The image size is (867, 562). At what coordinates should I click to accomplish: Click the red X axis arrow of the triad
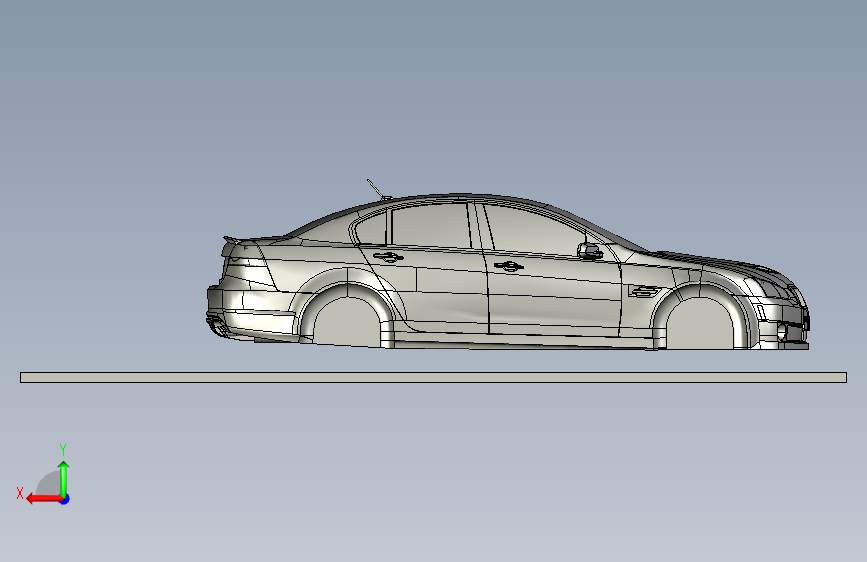44,499
